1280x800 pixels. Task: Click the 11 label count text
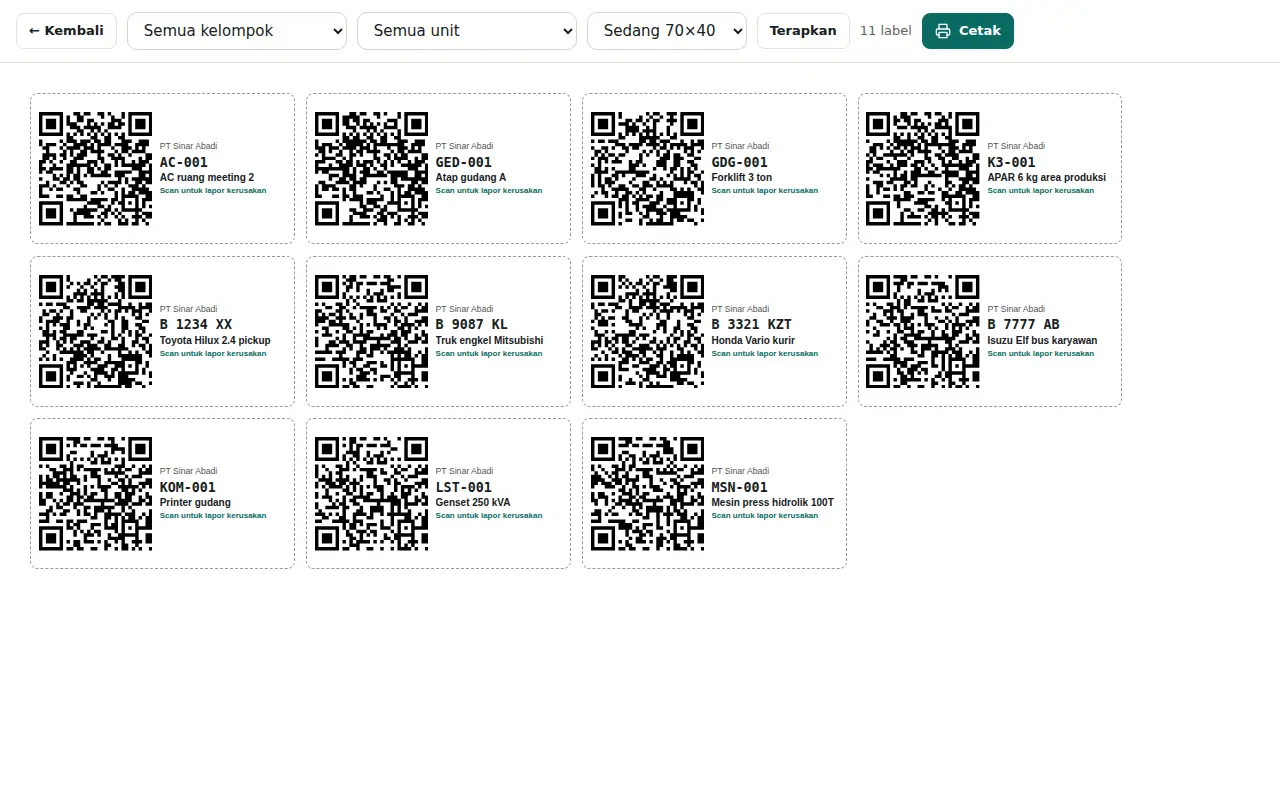click(x=886, y=31)
